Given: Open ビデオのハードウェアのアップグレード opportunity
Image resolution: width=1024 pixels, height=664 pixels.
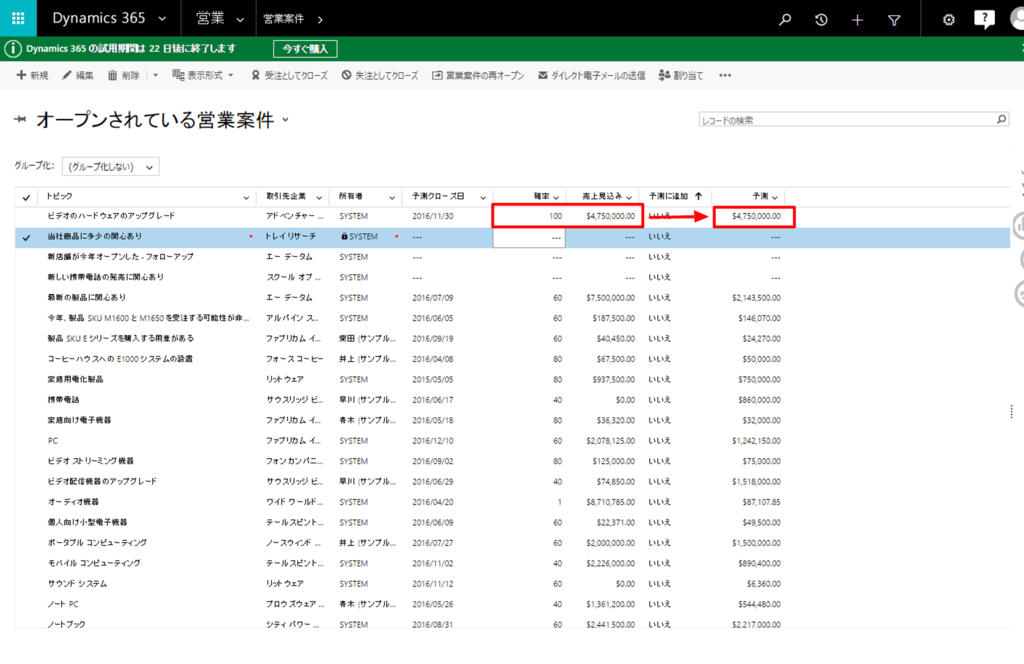Looking at the screenshot, I should tap(111, 215).
